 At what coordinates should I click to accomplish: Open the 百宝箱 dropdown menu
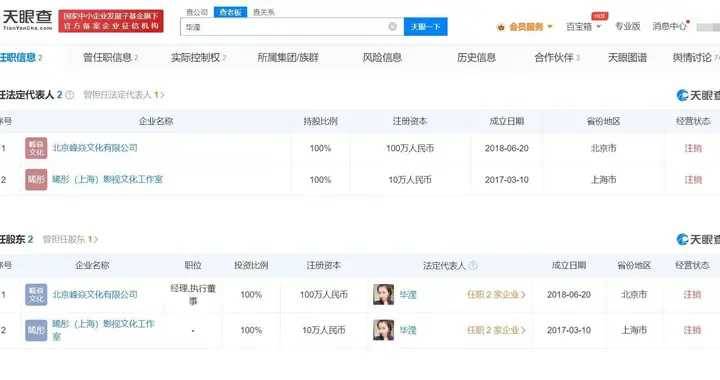[x=584, y=27]
